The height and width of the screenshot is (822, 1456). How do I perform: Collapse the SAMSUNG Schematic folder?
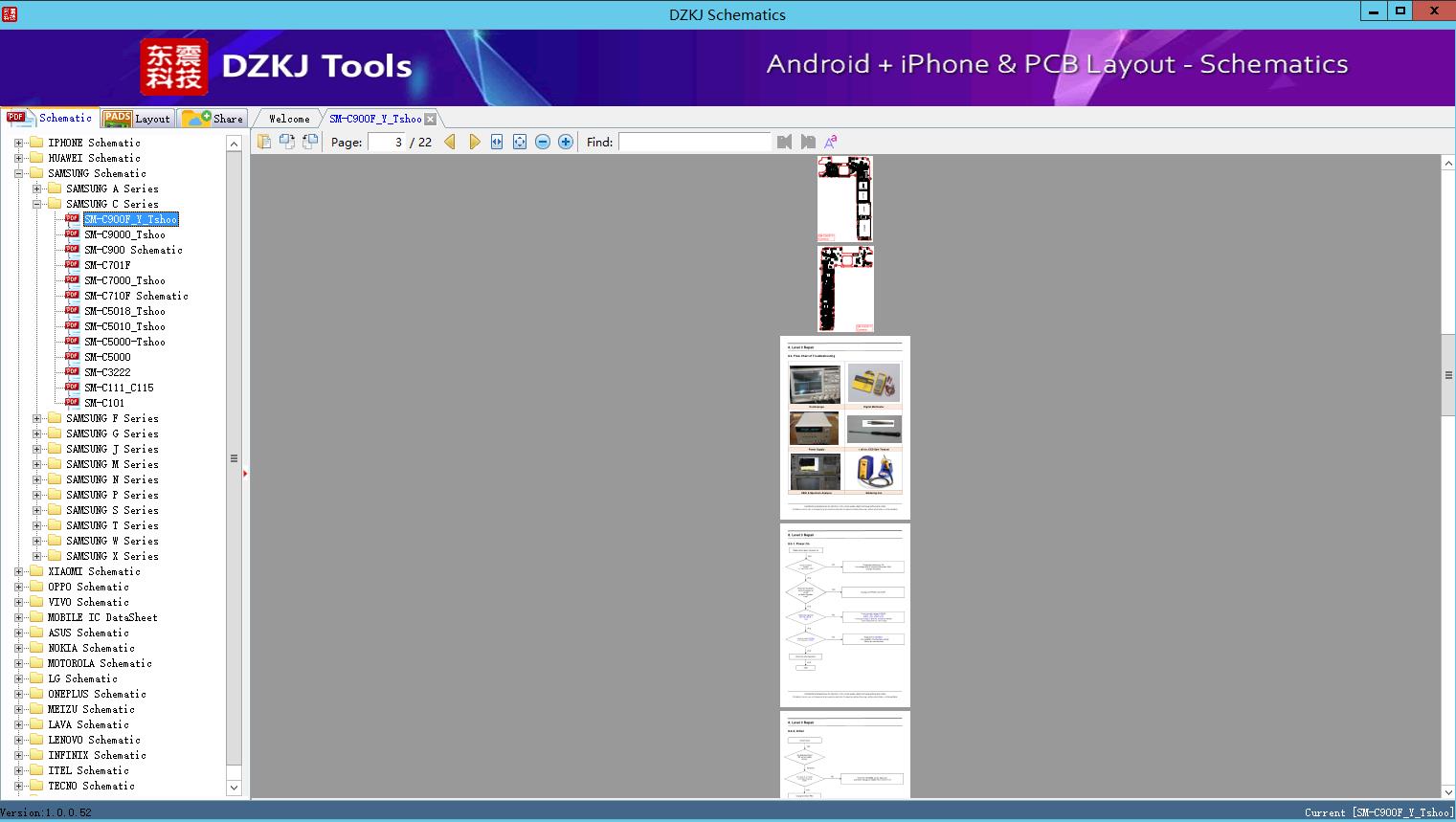(x=18, y=173)
